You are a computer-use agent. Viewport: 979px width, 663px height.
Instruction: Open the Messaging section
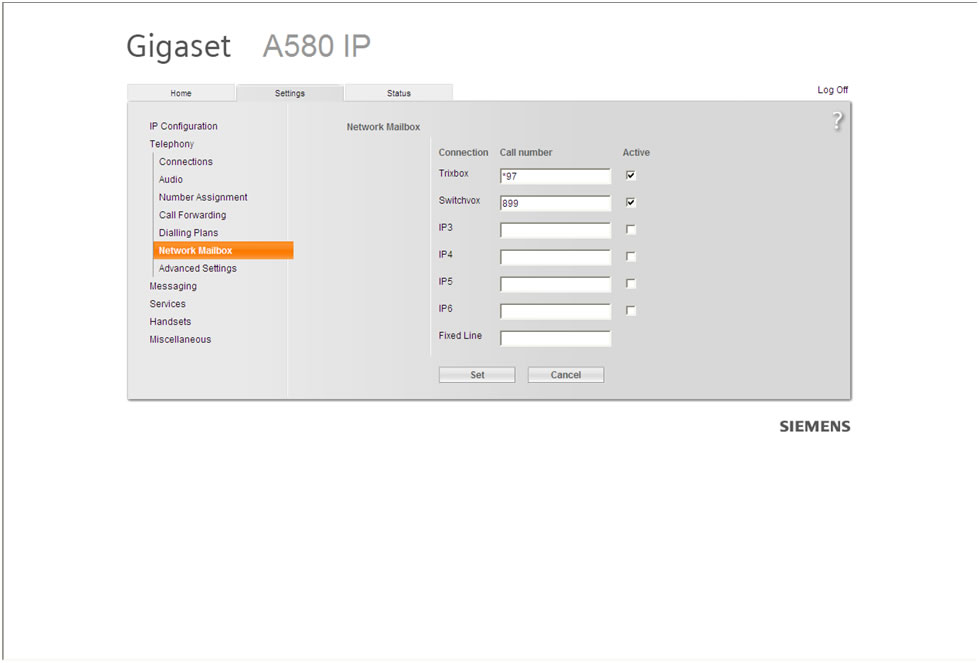point(173,286)
